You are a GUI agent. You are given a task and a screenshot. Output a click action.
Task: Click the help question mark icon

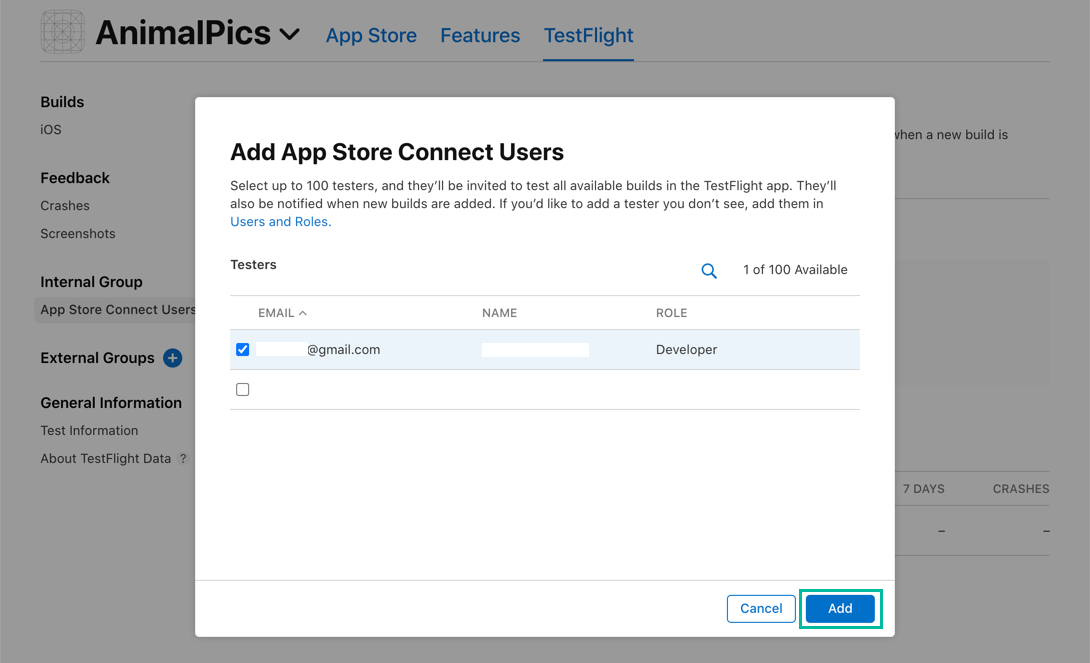point(183,459)
